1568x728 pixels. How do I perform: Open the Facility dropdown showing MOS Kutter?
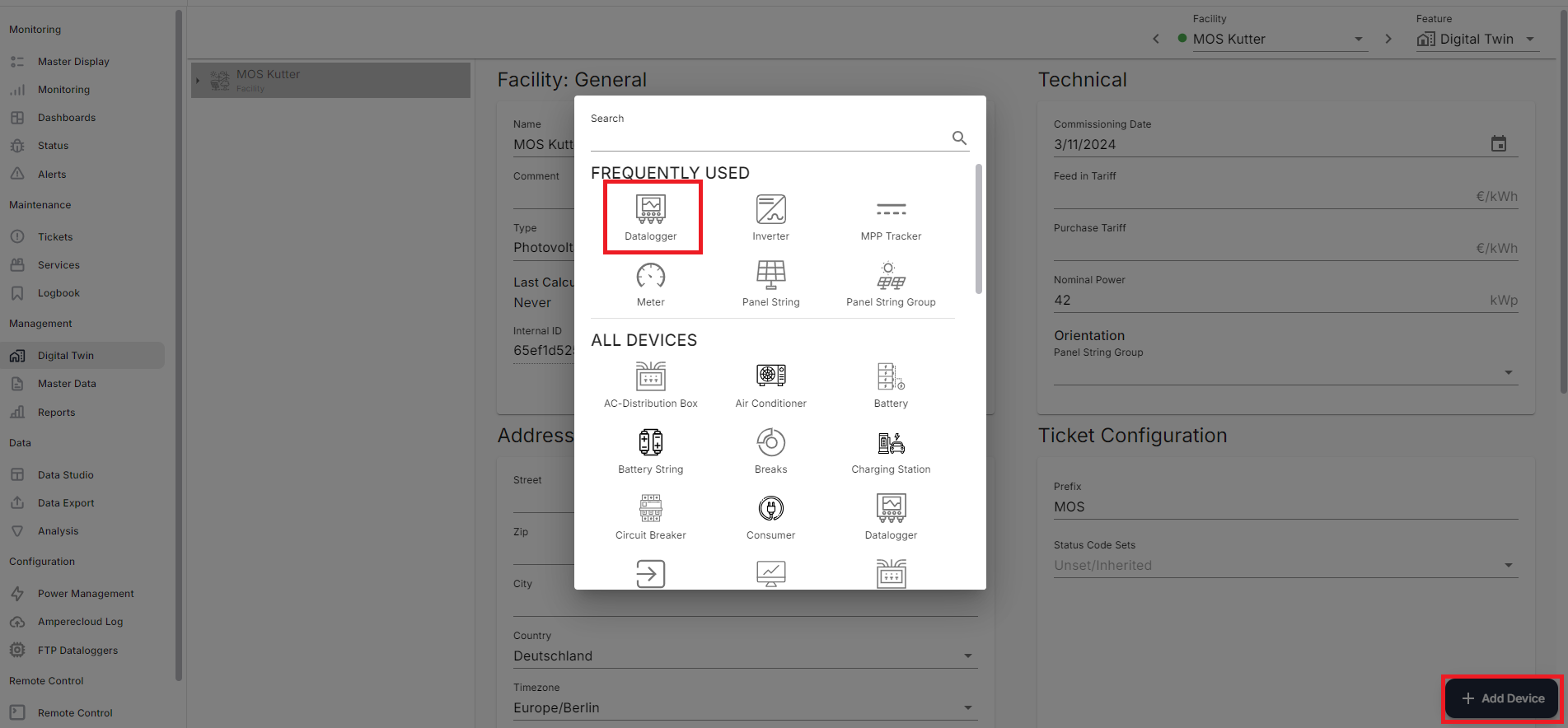click(1273, 39)
